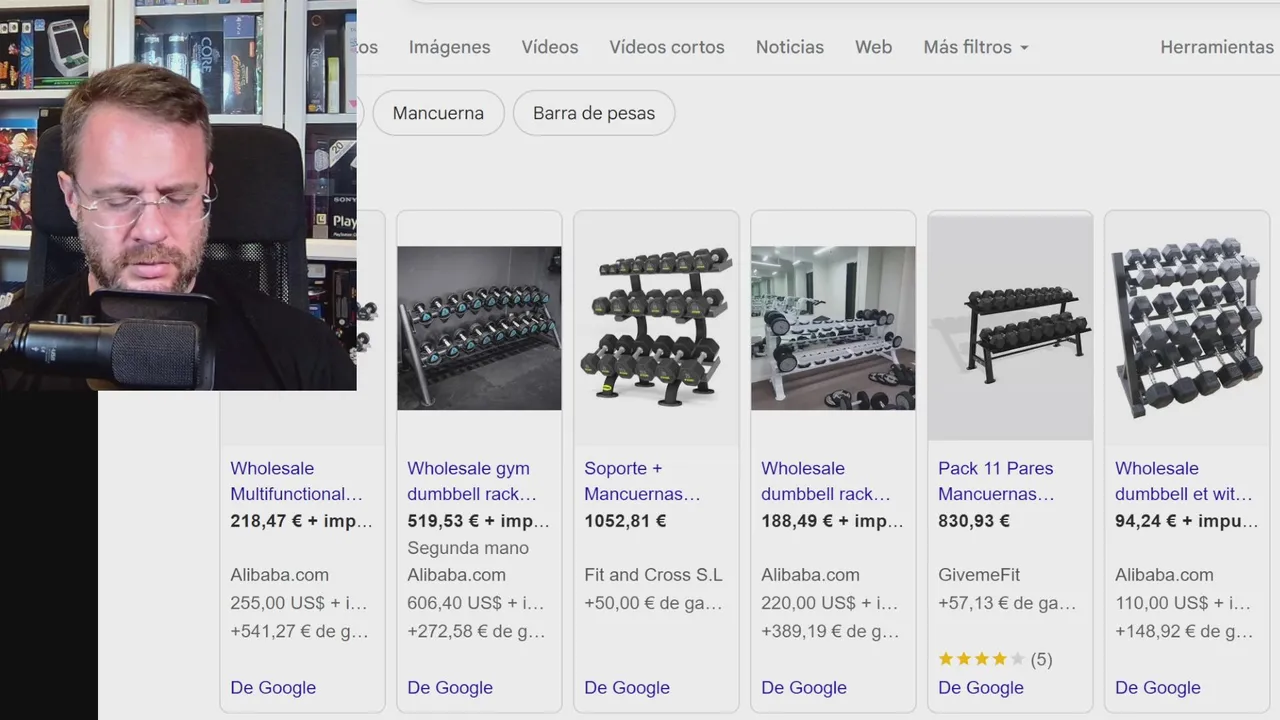Open the Soporte + Mancuernas product link
This screenshot has height=720, width=1280.
click(642, 481)
